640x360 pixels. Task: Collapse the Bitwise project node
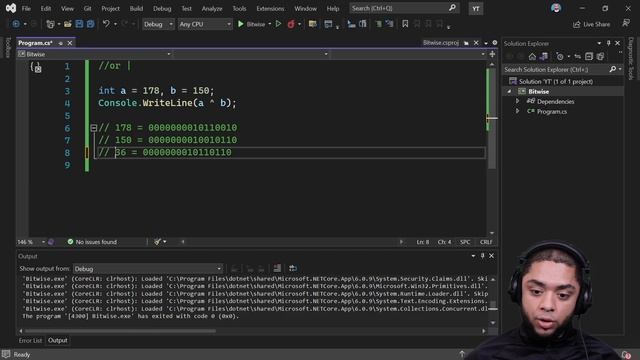[509, 91]
